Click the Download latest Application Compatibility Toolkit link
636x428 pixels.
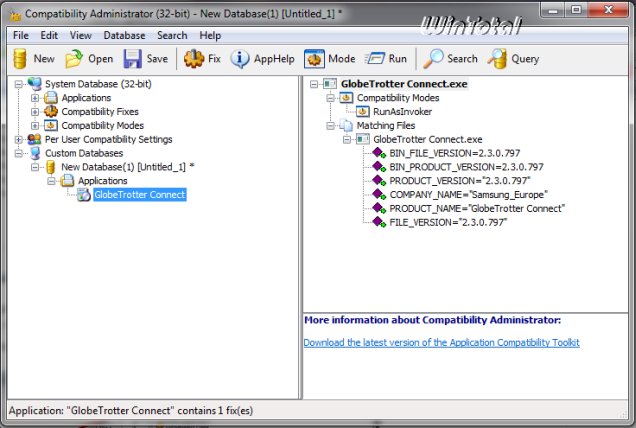441,342
